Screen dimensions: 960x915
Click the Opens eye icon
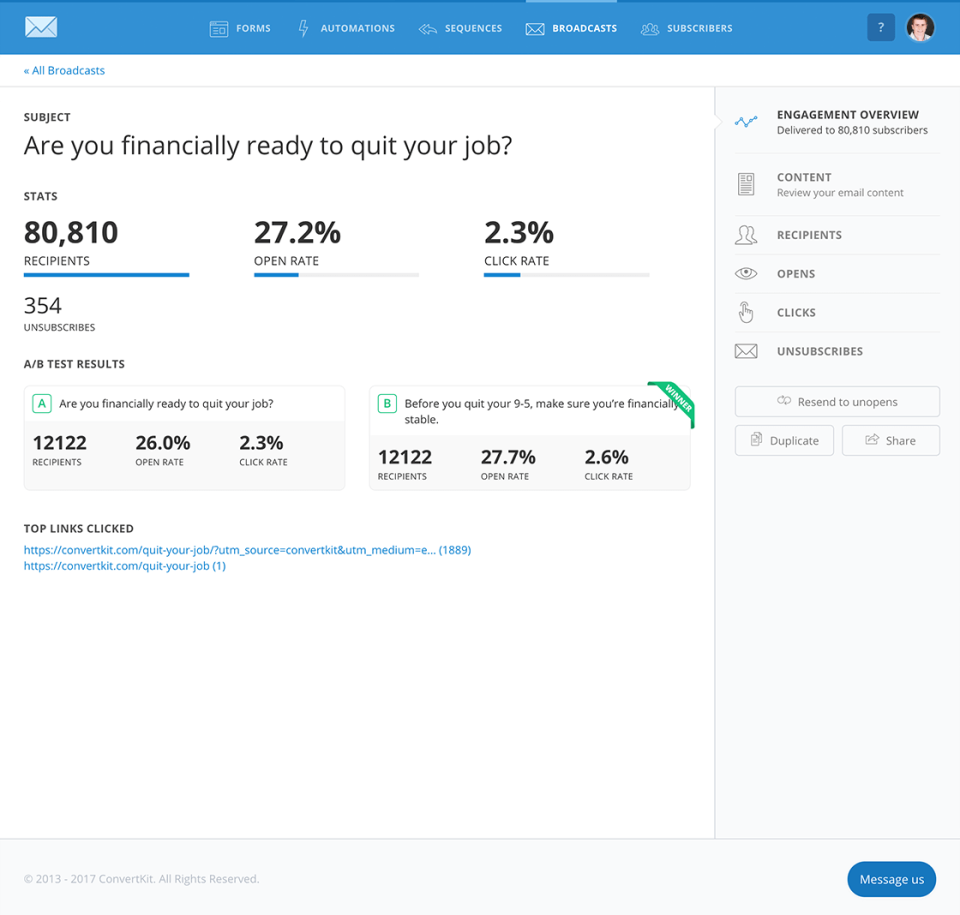point(746,273)
